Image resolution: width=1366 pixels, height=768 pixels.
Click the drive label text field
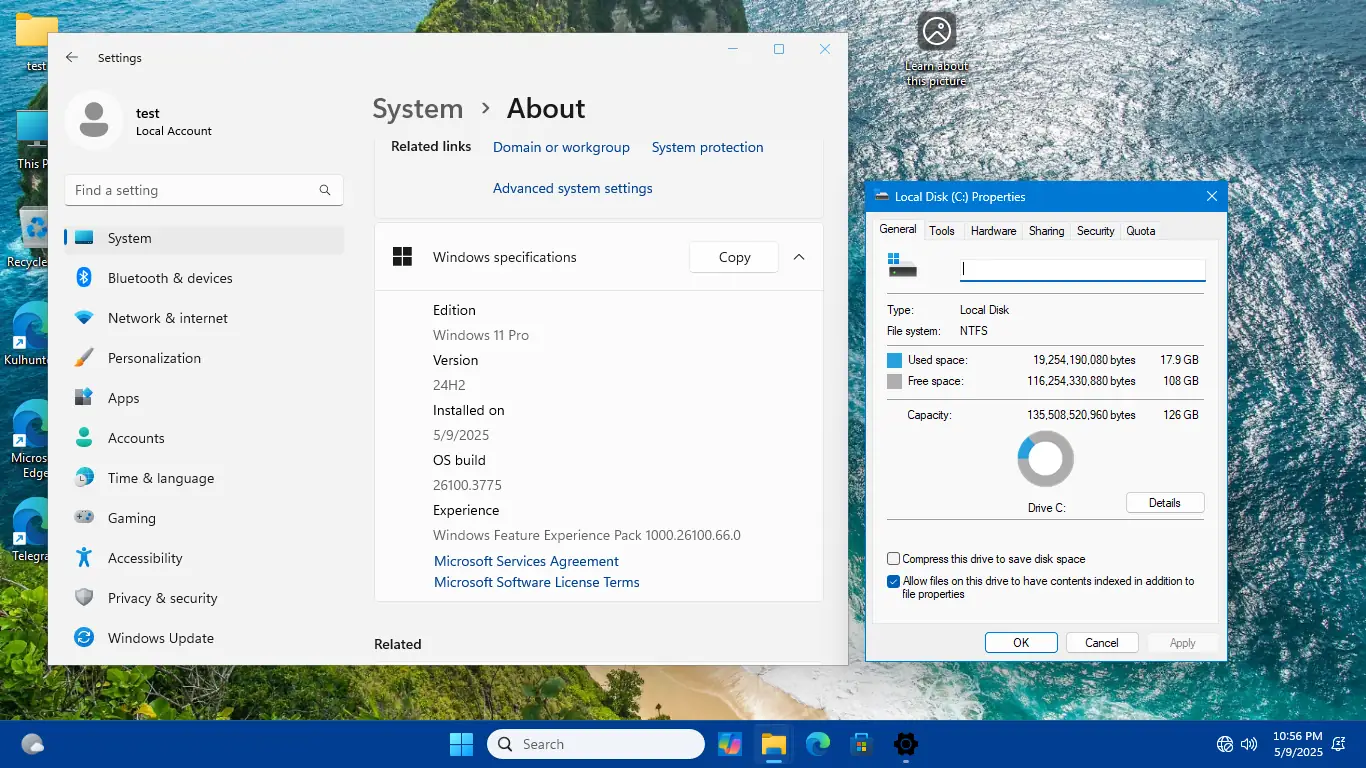(x=1082, y=269)
